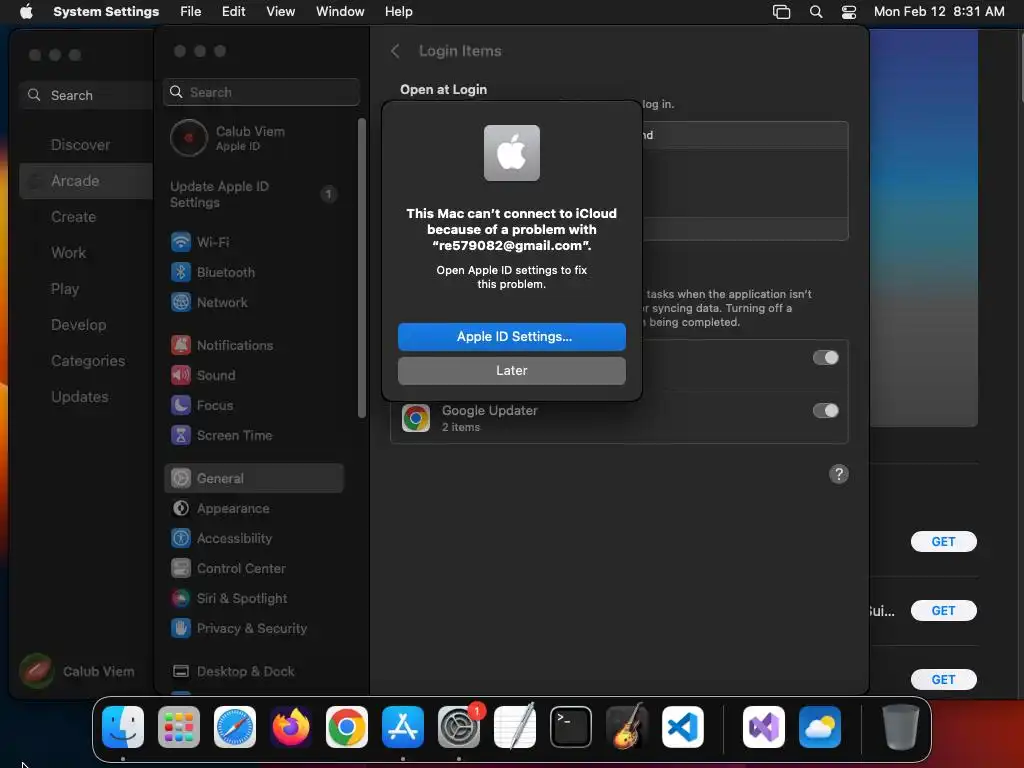Launch Terminal from the Dock

(x=571, y=727)
